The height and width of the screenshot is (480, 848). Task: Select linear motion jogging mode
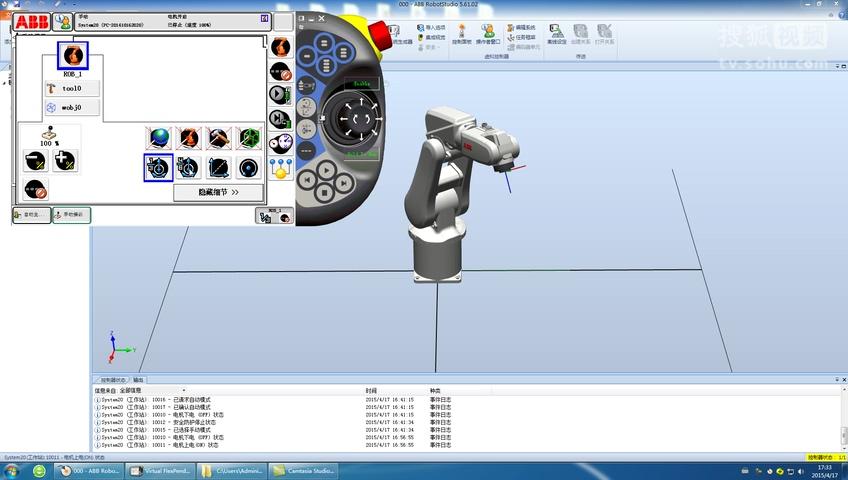tap(218, 168)
